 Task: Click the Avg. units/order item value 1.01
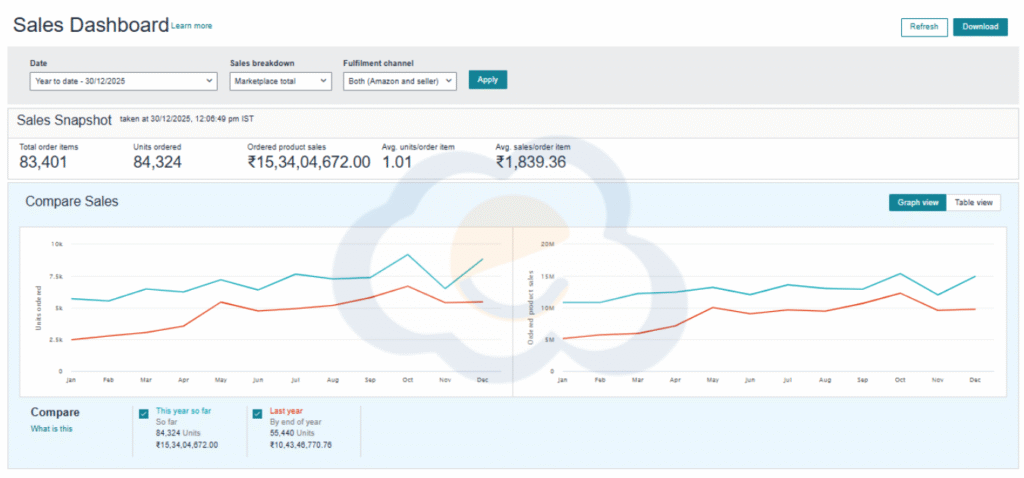coord(398,162)
